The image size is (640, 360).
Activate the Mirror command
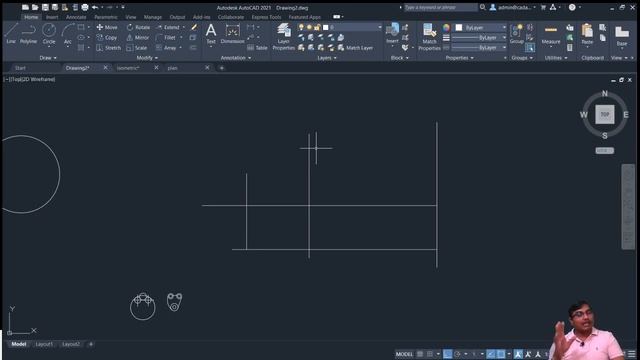138,38
